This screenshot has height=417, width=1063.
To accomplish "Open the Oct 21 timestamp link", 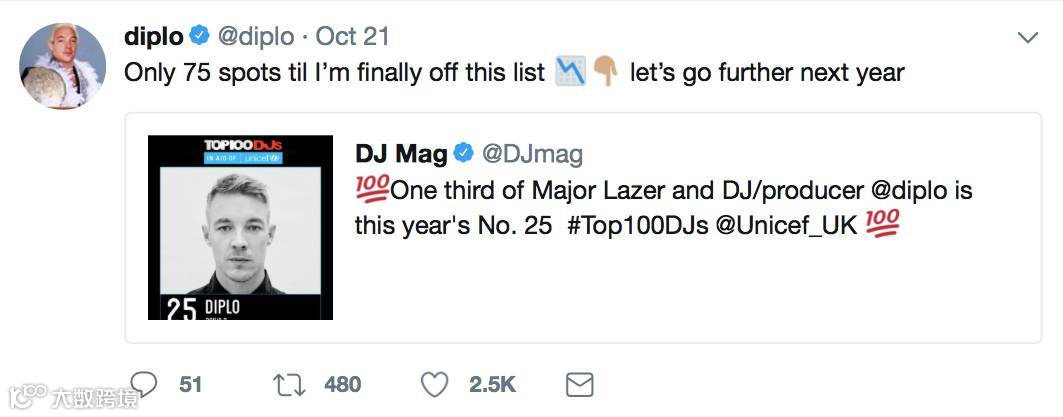I will (352, 37).
